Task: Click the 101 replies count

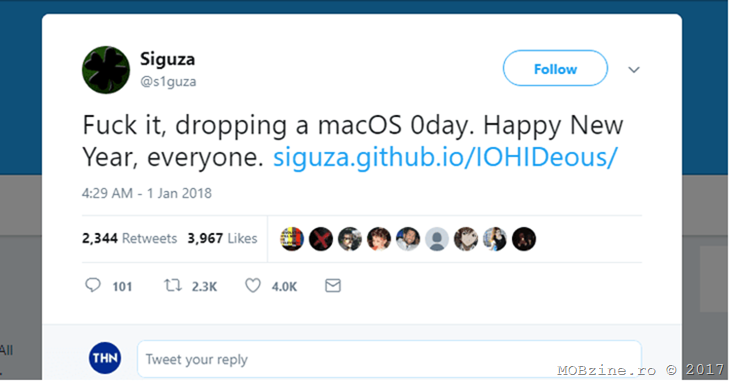Action: coord(122,286)
